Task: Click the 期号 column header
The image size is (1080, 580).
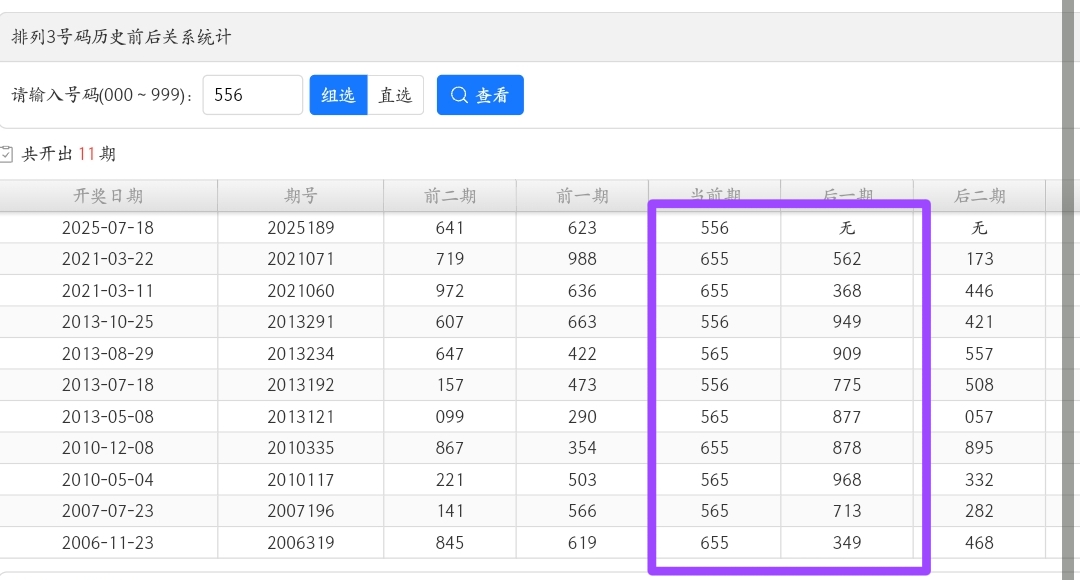Action: [301, 196]
